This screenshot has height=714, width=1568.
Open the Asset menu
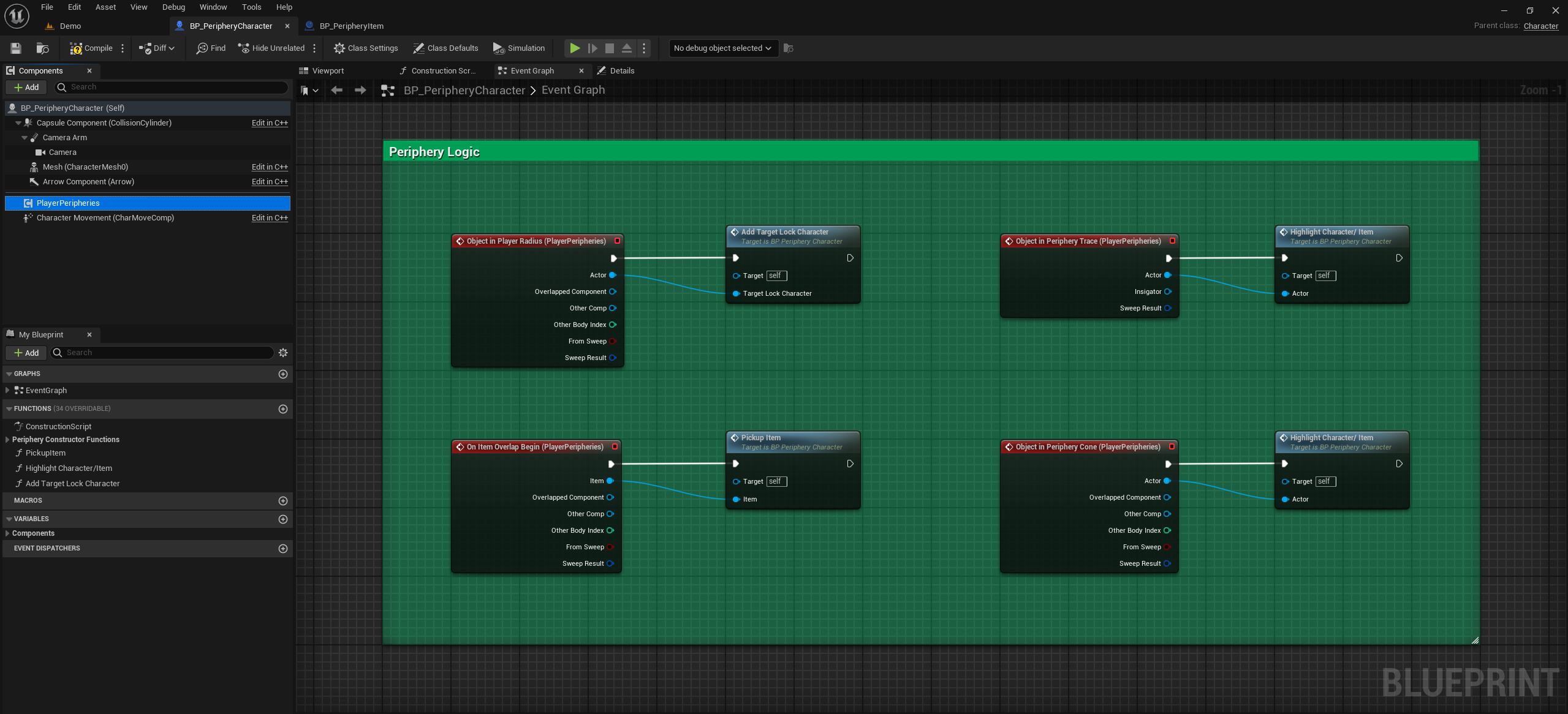[x=105, y=7]
